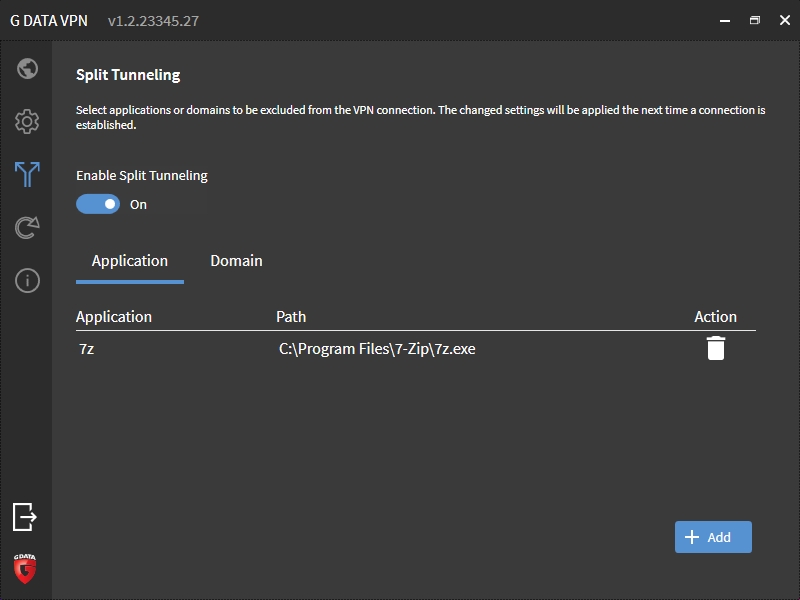Open the info page in sidebar
Screen dimensions: 800x600
click(x=27, y=281)
